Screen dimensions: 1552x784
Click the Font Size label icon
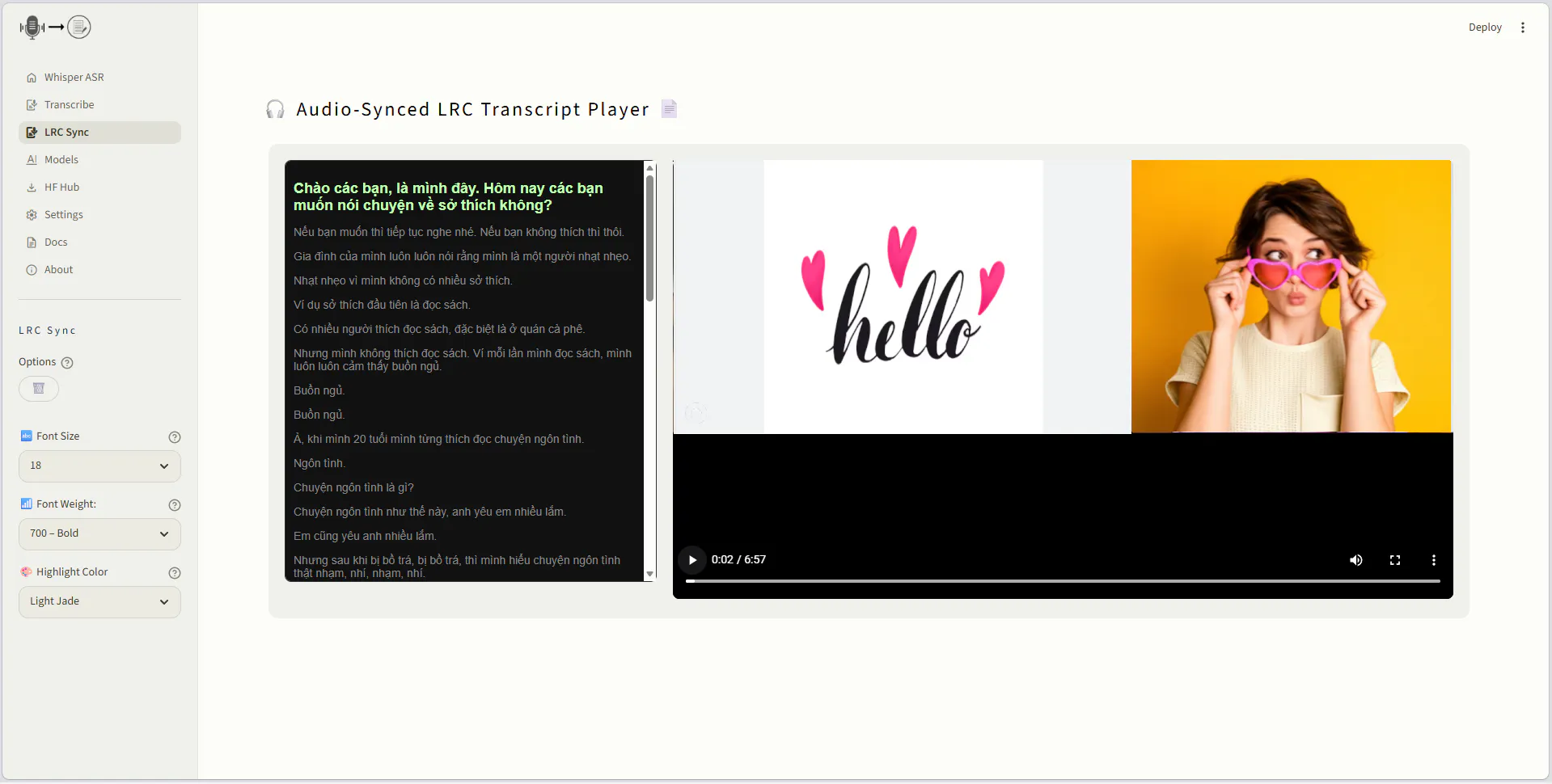(26, 436)
